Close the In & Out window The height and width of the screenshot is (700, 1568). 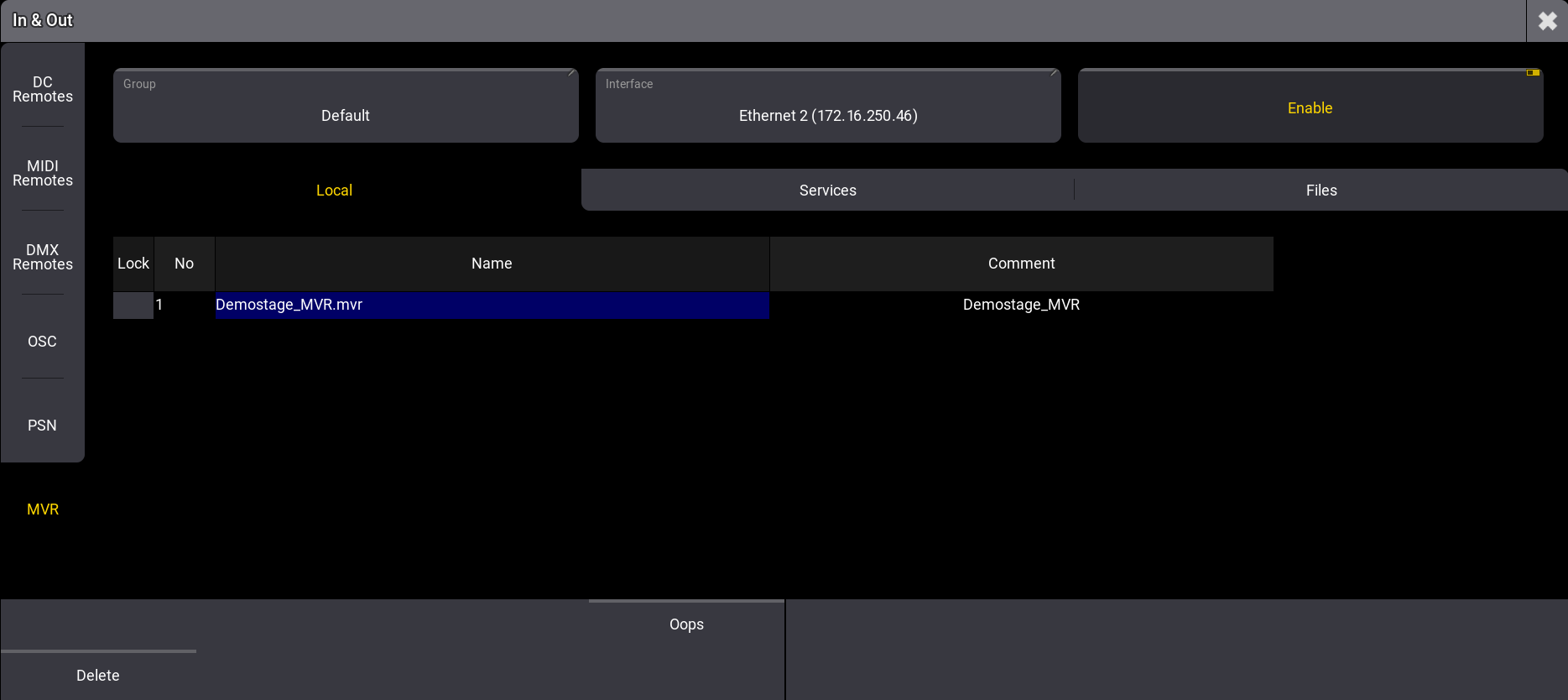[1547, 21]
